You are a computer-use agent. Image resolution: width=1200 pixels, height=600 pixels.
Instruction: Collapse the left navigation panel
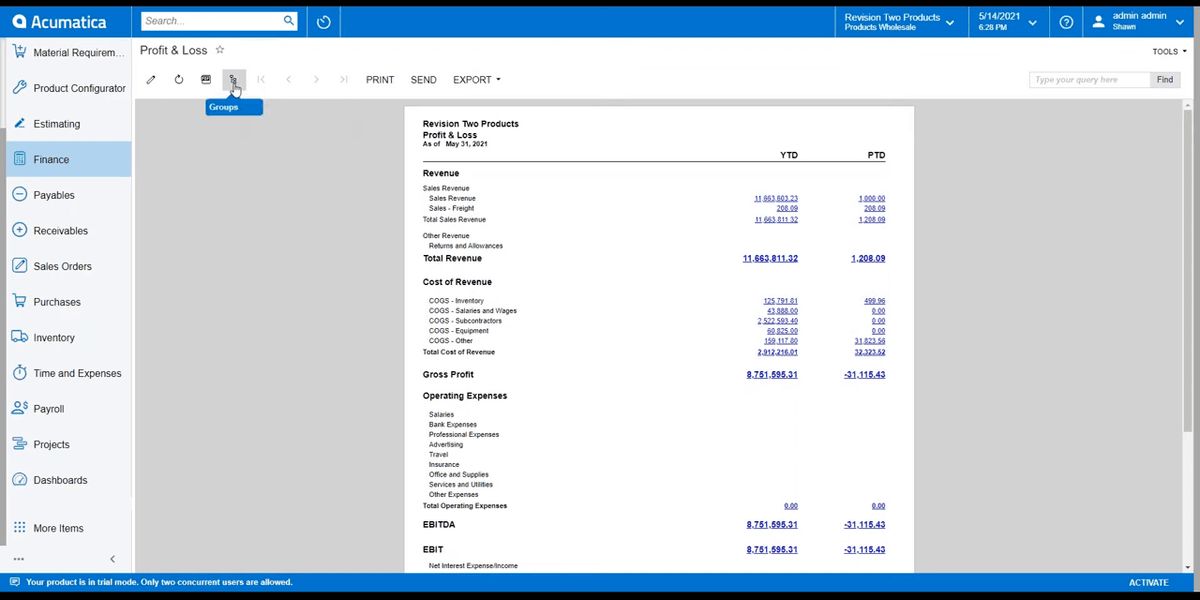tap(112, 559)
